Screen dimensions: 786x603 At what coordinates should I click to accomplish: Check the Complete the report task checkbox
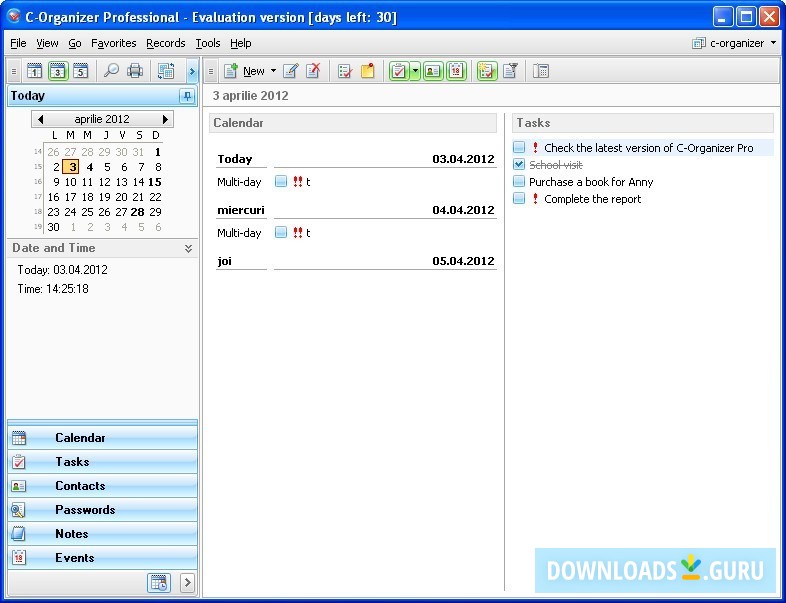click(519, 198)
